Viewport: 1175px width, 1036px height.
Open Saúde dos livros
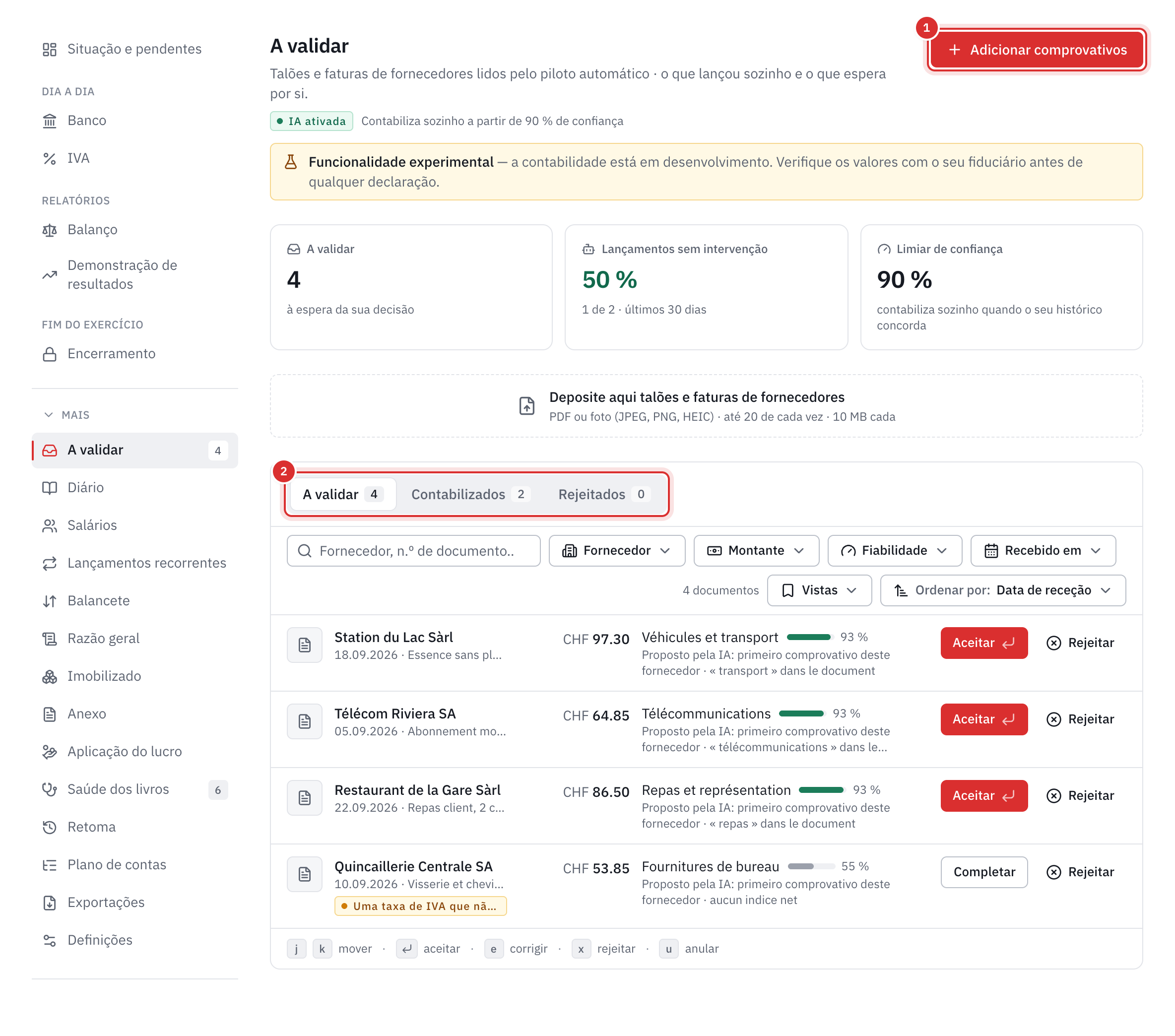pos(134,789)
